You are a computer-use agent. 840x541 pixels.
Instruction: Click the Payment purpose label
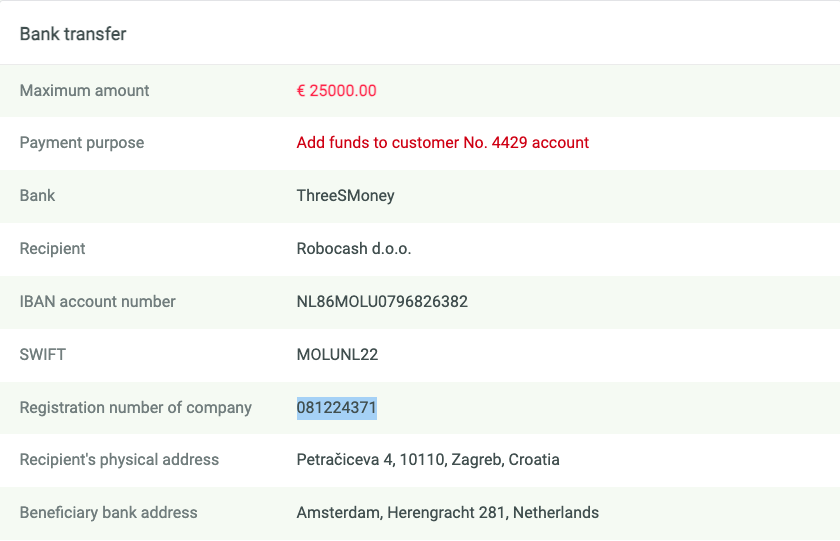coord(81,143)
